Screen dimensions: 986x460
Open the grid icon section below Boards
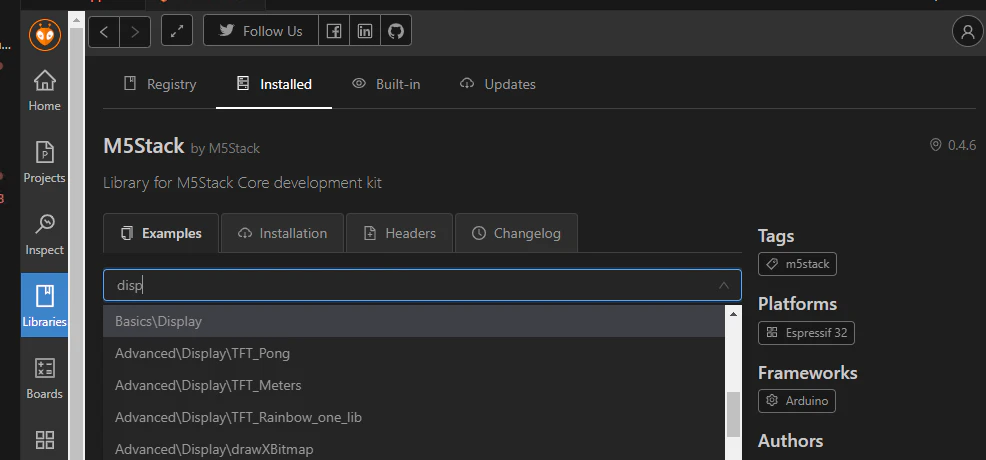click(x=45, y=440)
